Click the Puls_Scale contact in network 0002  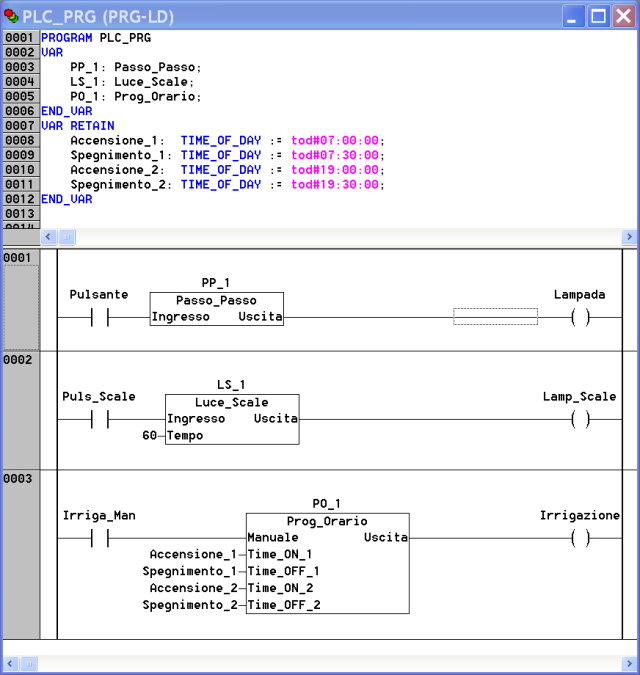click(99, 419)
